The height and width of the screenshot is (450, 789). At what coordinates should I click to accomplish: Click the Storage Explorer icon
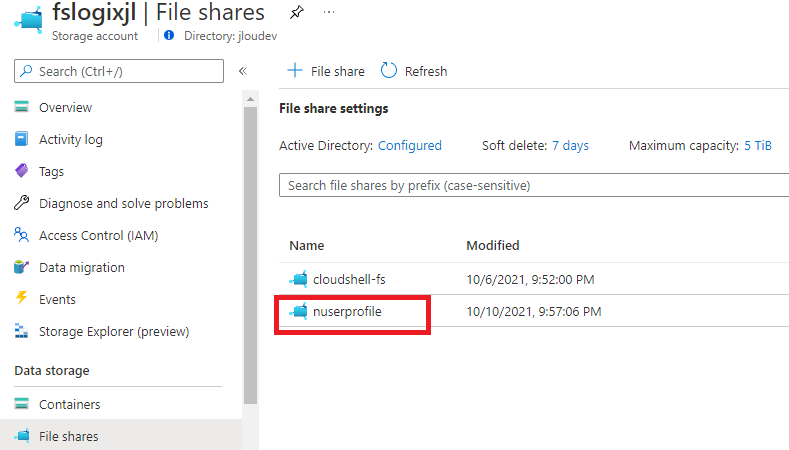22,331
